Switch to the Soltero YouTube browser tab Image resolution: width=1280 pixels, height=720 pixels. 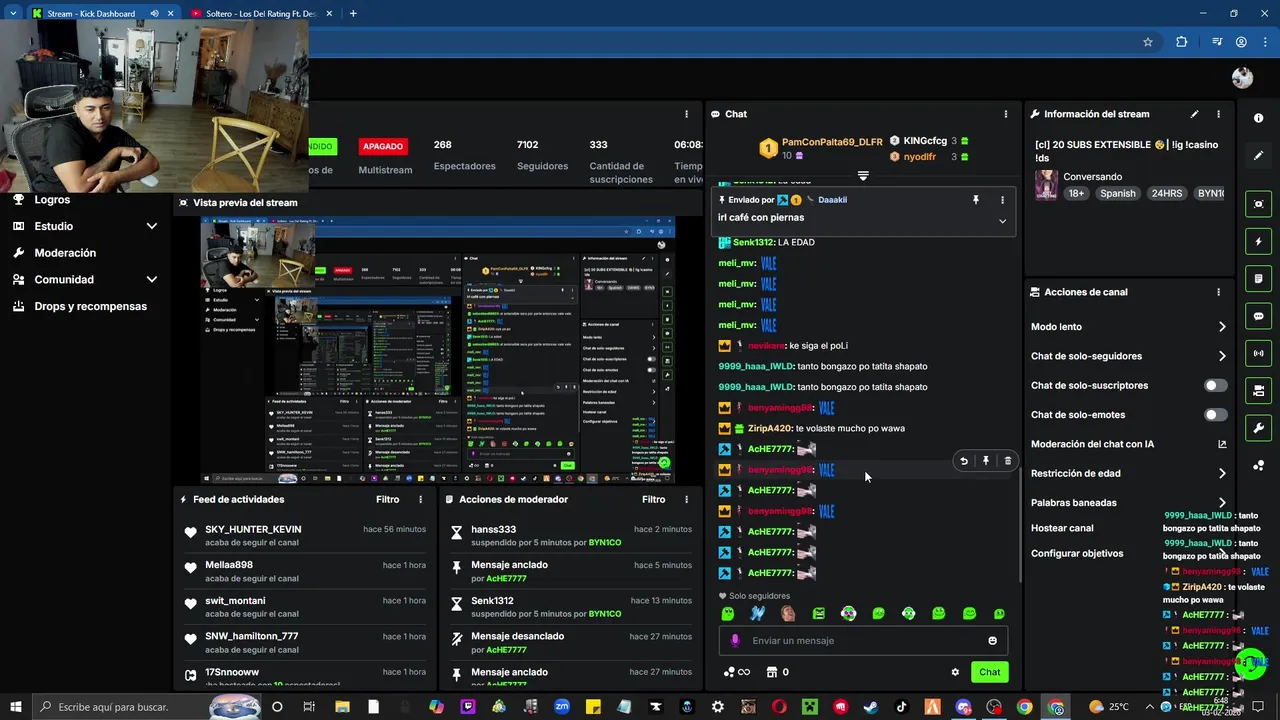(x=260, y=13)
